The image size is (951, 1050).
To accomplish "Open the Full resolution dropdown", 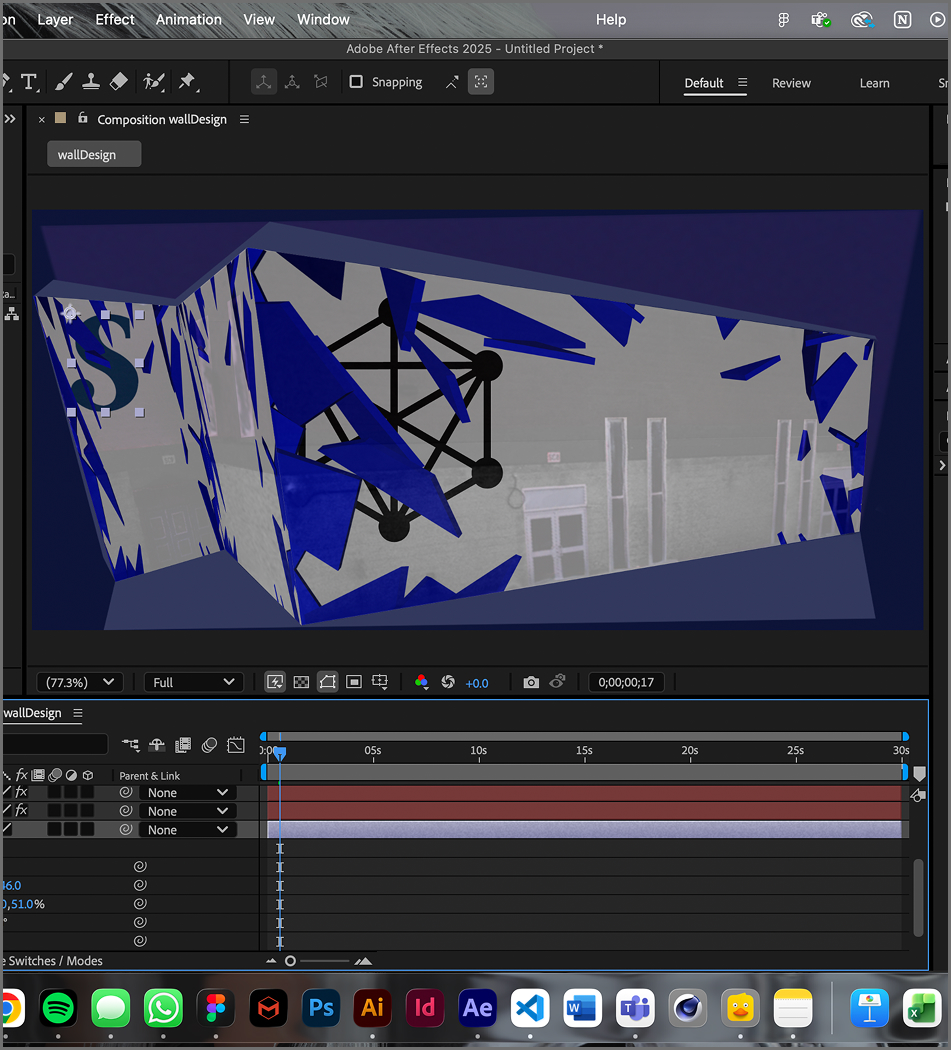I will pos(193,681).
